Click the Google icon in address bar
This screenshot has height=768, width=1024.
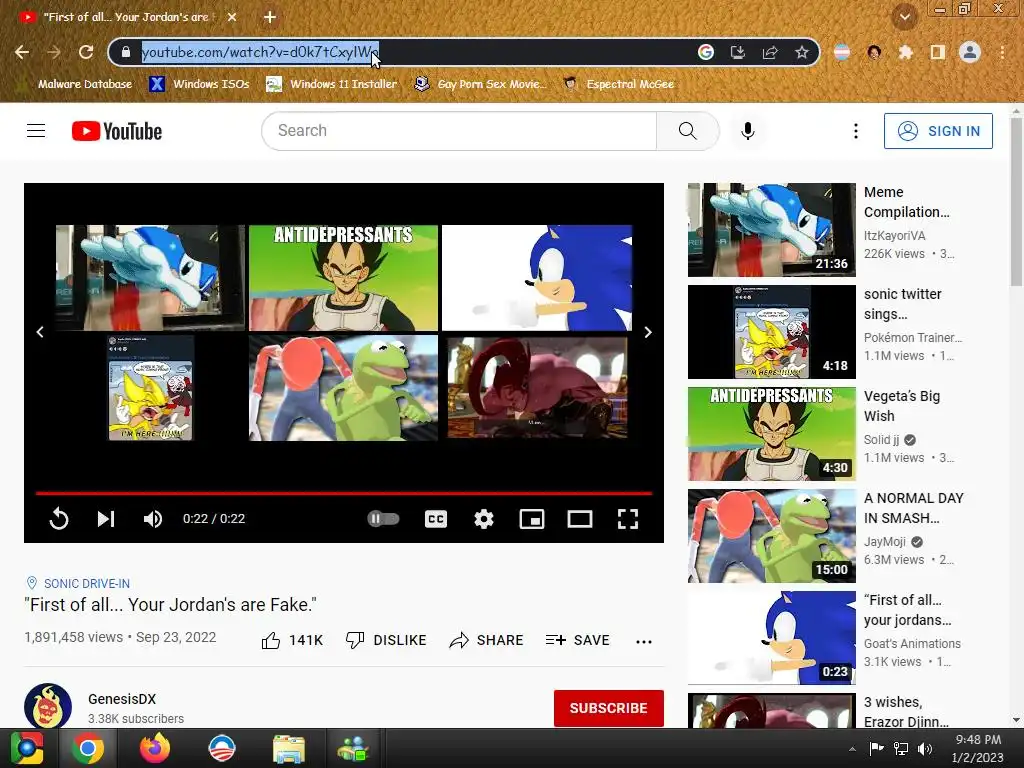click(x=705, y=52)
